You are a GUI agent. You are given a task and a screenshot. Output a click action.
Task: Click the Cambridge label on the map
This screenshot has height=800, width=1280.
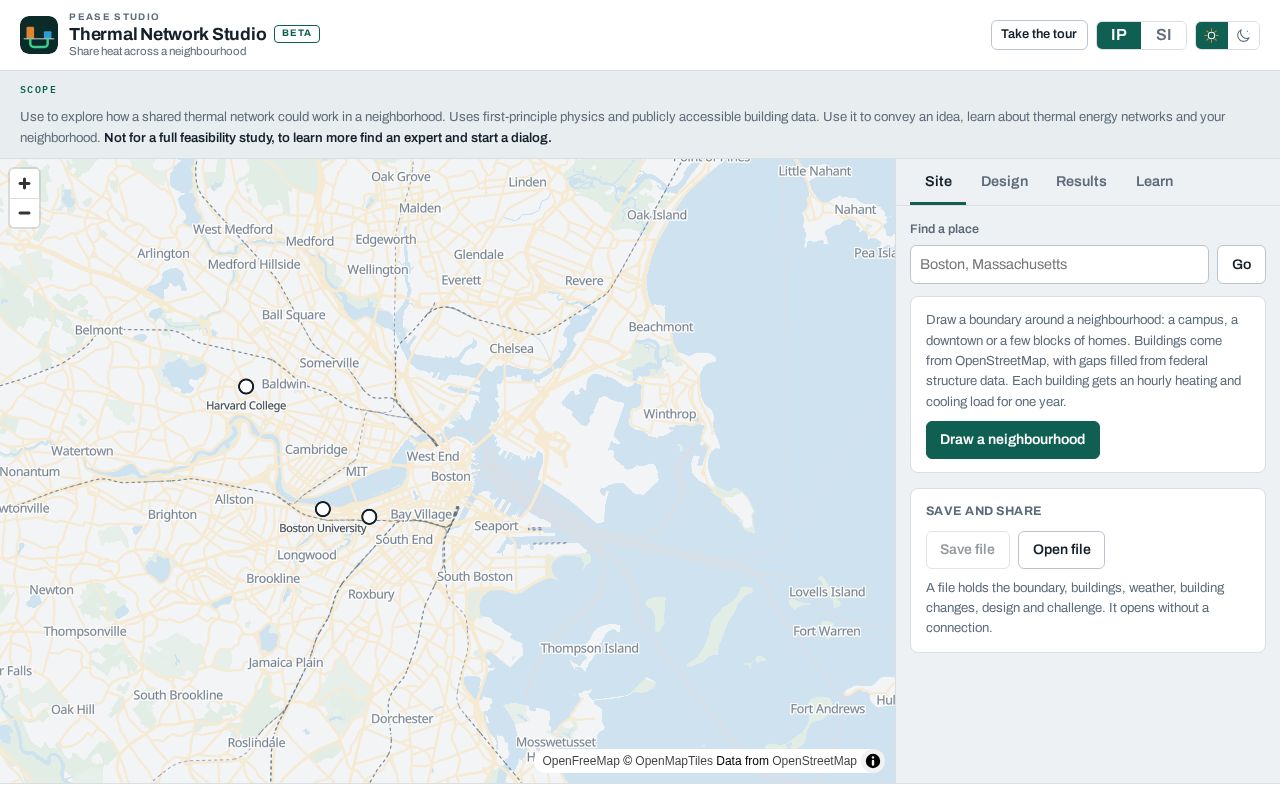pos(316,449)
